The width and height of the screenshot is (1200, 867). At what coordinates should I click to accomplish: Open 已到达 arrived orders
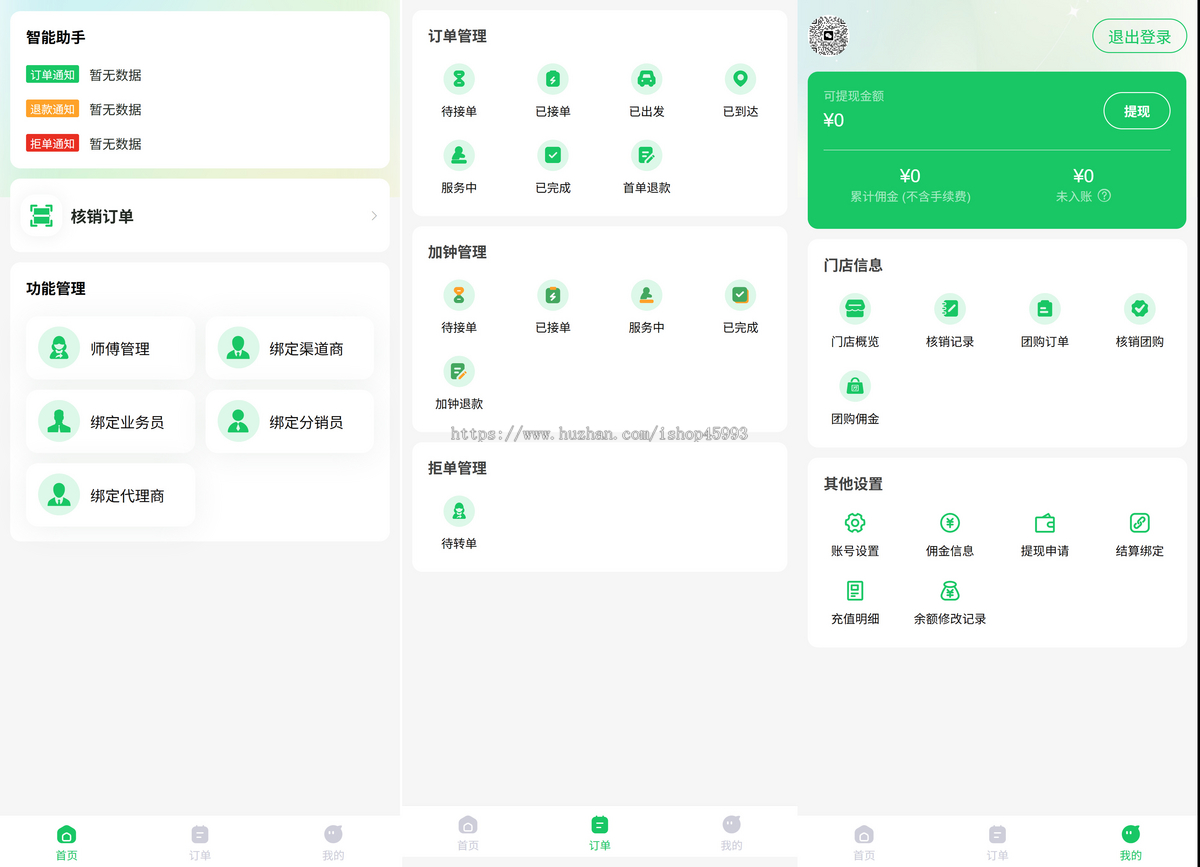coord(740,79)
